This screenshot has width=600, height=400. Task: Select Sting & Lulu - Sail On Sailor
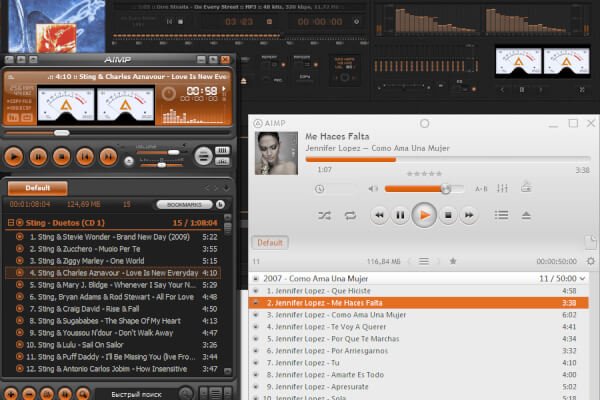coord(113,344)
